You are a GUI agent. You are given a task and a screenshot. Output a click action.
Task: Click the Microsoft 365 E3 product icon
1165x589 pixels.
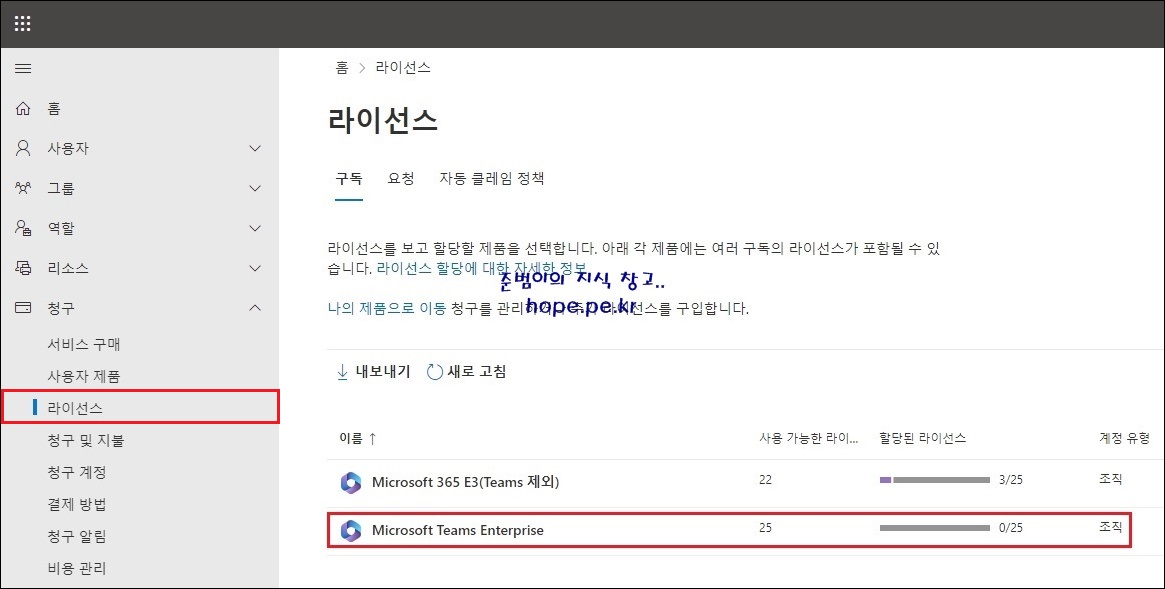pos(351,483)
